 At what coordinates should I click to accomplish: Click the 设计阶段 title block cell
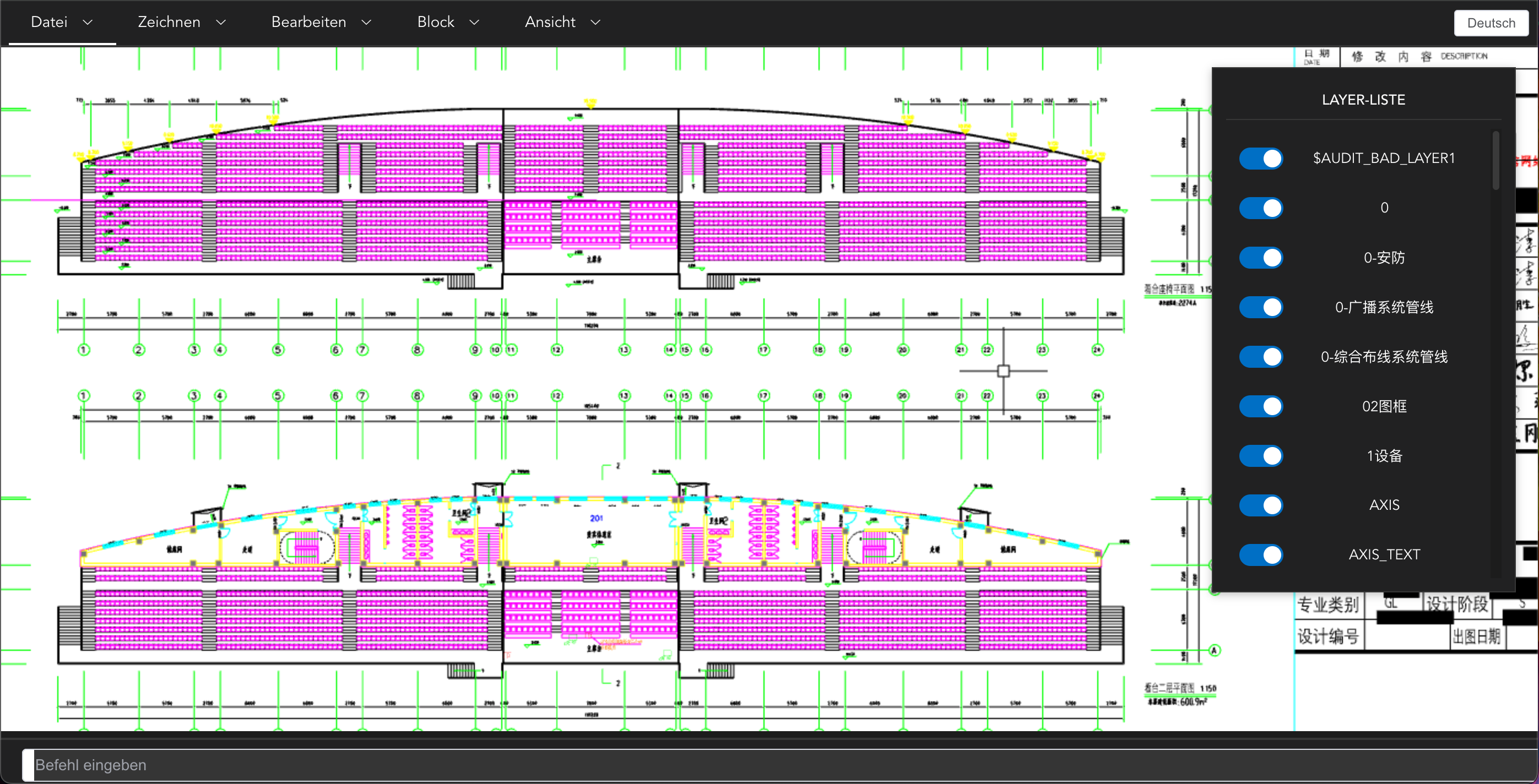click(x=1456, y=605)
